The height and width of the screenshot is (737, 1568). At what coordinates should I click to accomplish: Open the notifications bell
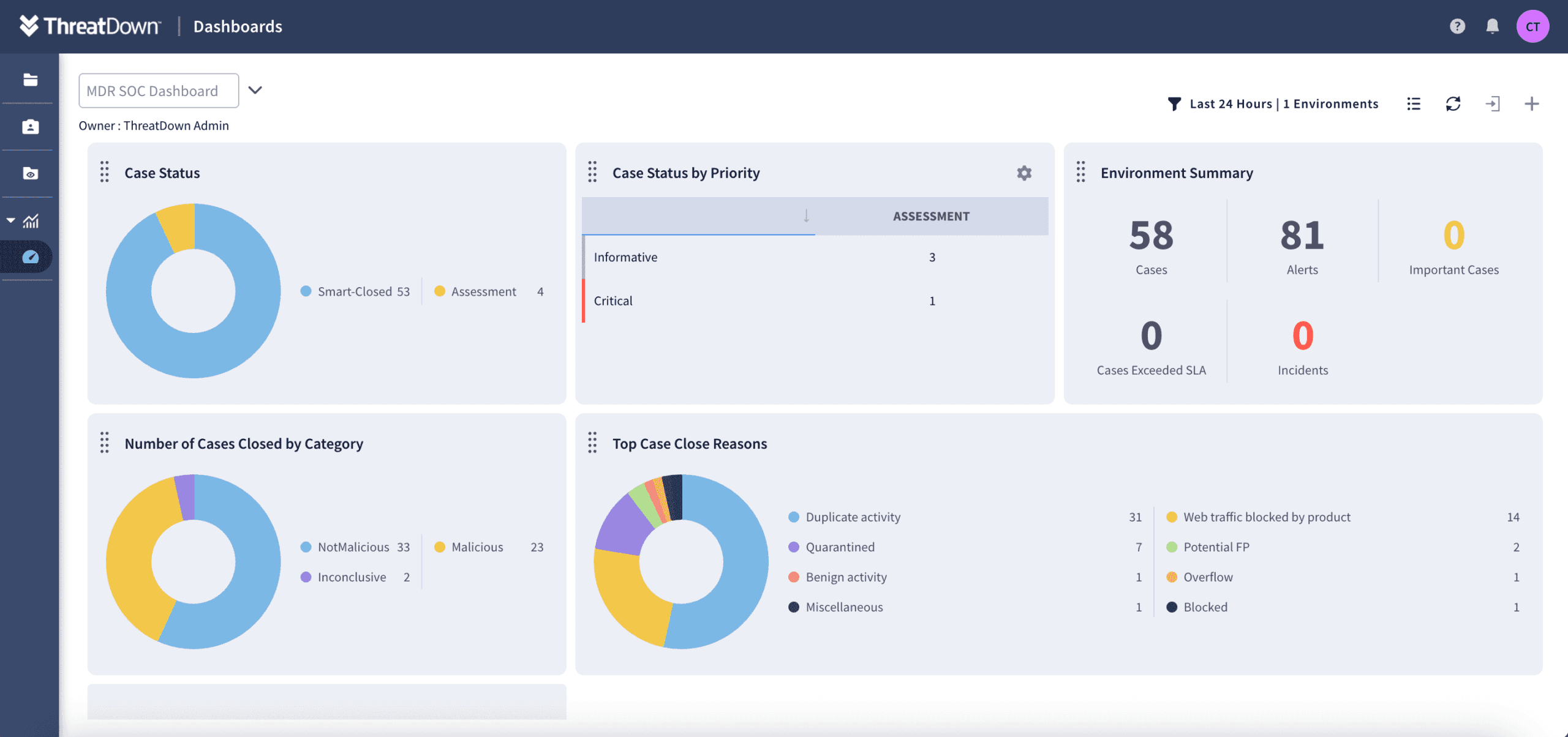[x=1492, y=26]
